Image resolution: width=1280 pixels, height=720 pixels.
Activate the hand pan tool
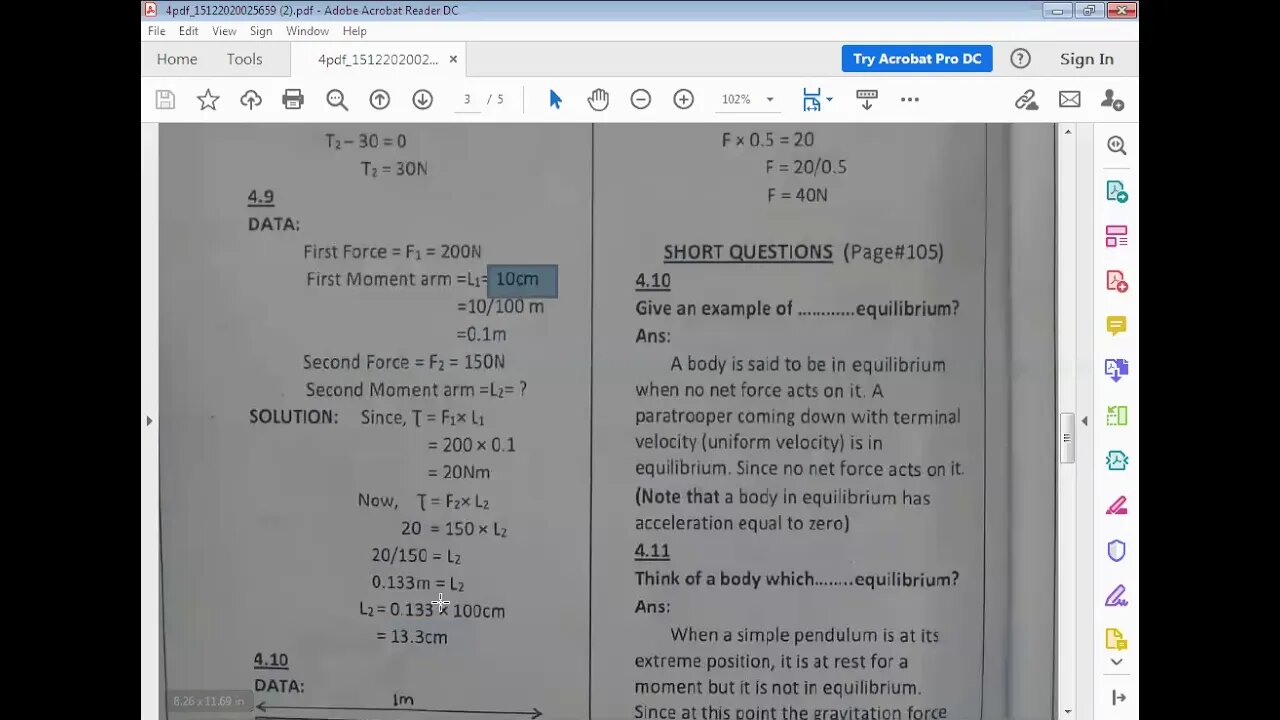pyautogui.click(x=598, y=99)
